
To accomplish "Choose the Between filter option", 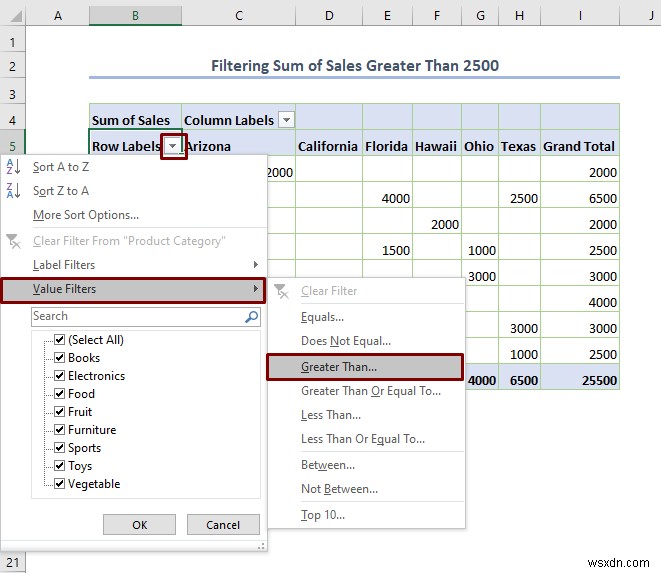I will tap(366, 465).
